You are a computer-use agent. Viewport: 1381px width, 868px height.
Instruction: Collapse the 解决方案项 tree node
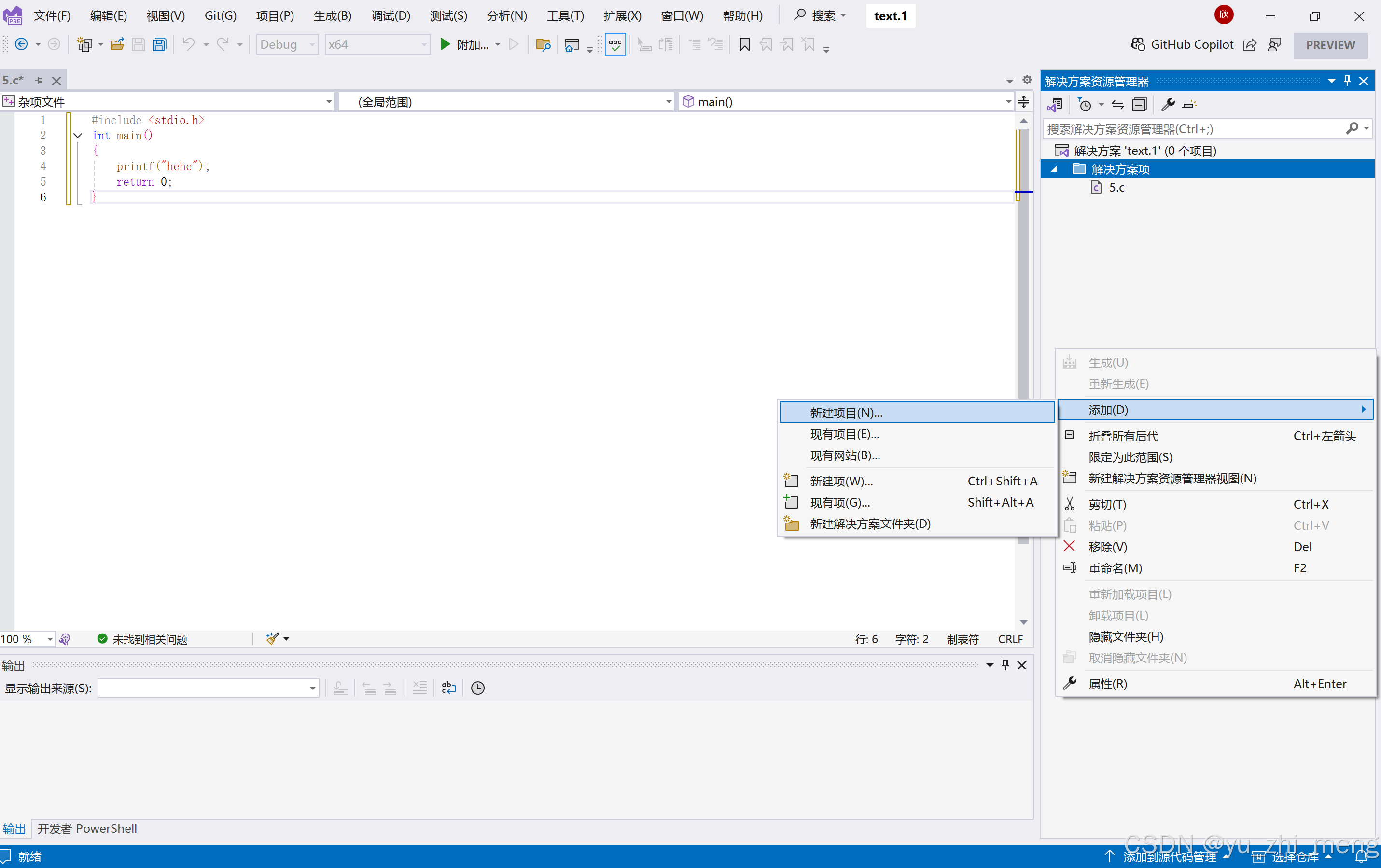[1054, 169]
